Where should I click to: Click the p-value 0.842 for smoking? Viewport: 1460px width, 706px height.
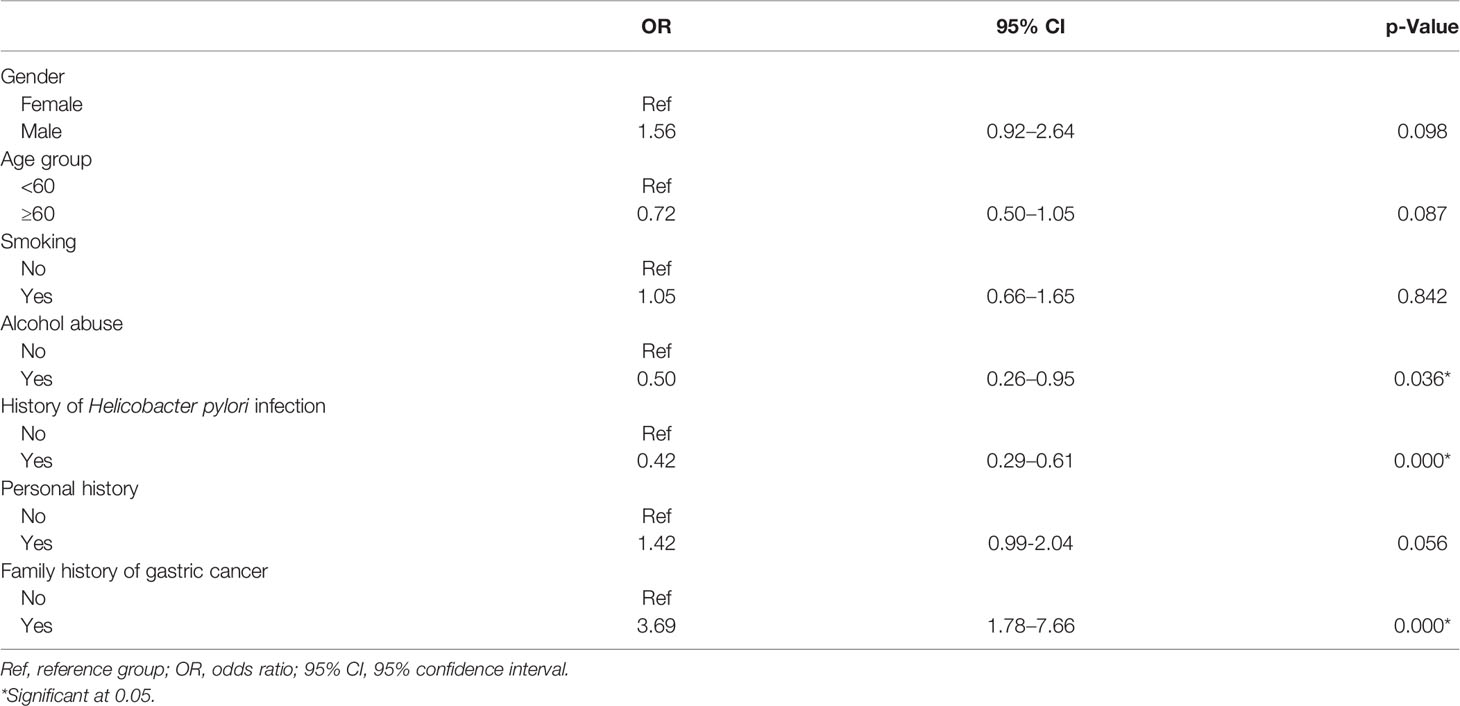point(1426,297)
